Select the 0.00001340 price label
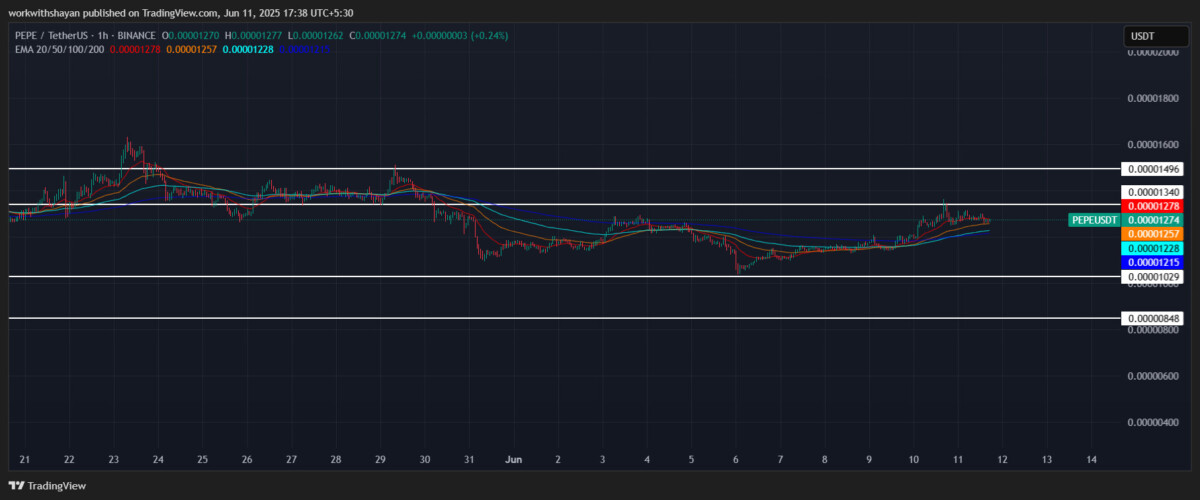The image size is (1200, 500). click(1153, 192)
